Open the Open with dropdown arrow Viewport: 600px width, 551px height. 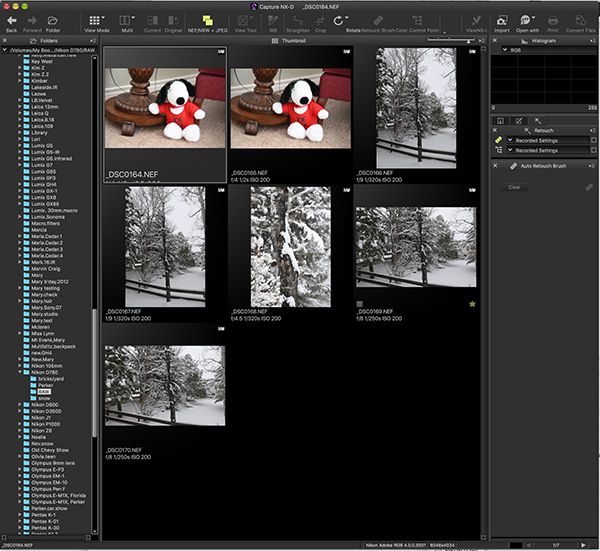coord(533,18)
